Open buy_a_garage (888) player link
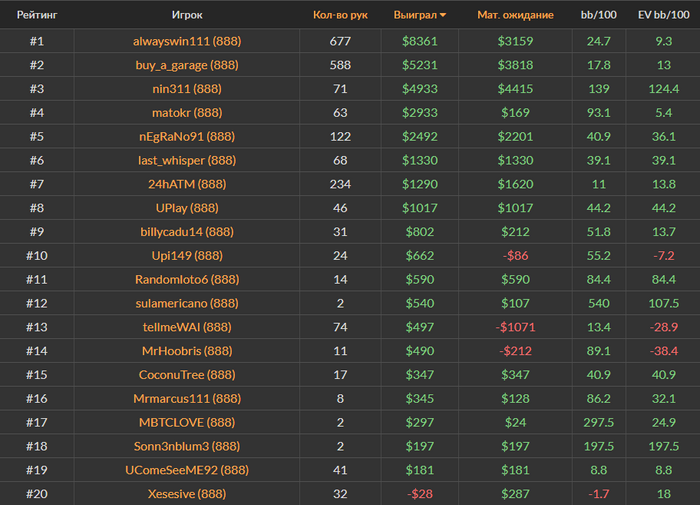 point(186,65)
